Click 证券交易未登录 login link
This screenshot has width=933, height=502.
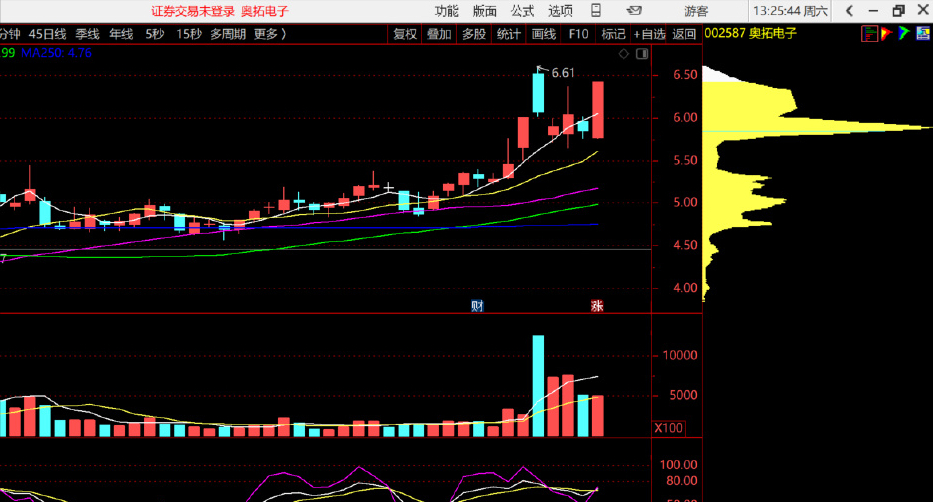[x=193, y=11]
